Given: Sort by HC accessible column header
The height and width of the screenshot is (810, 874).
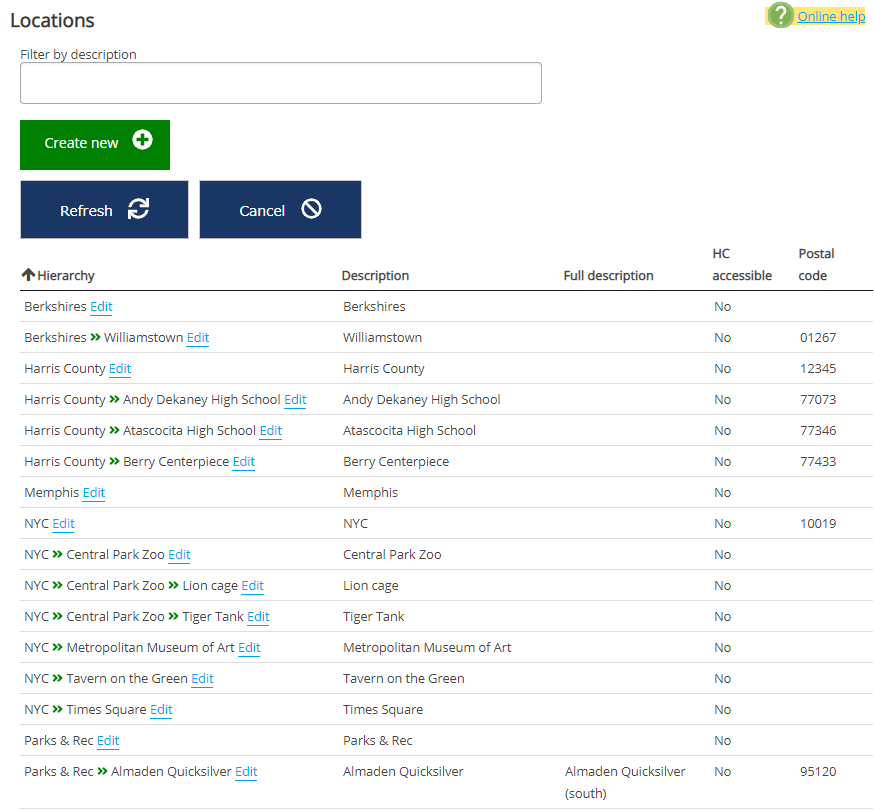Looking at the screenshot, I should tap(741, 264).
